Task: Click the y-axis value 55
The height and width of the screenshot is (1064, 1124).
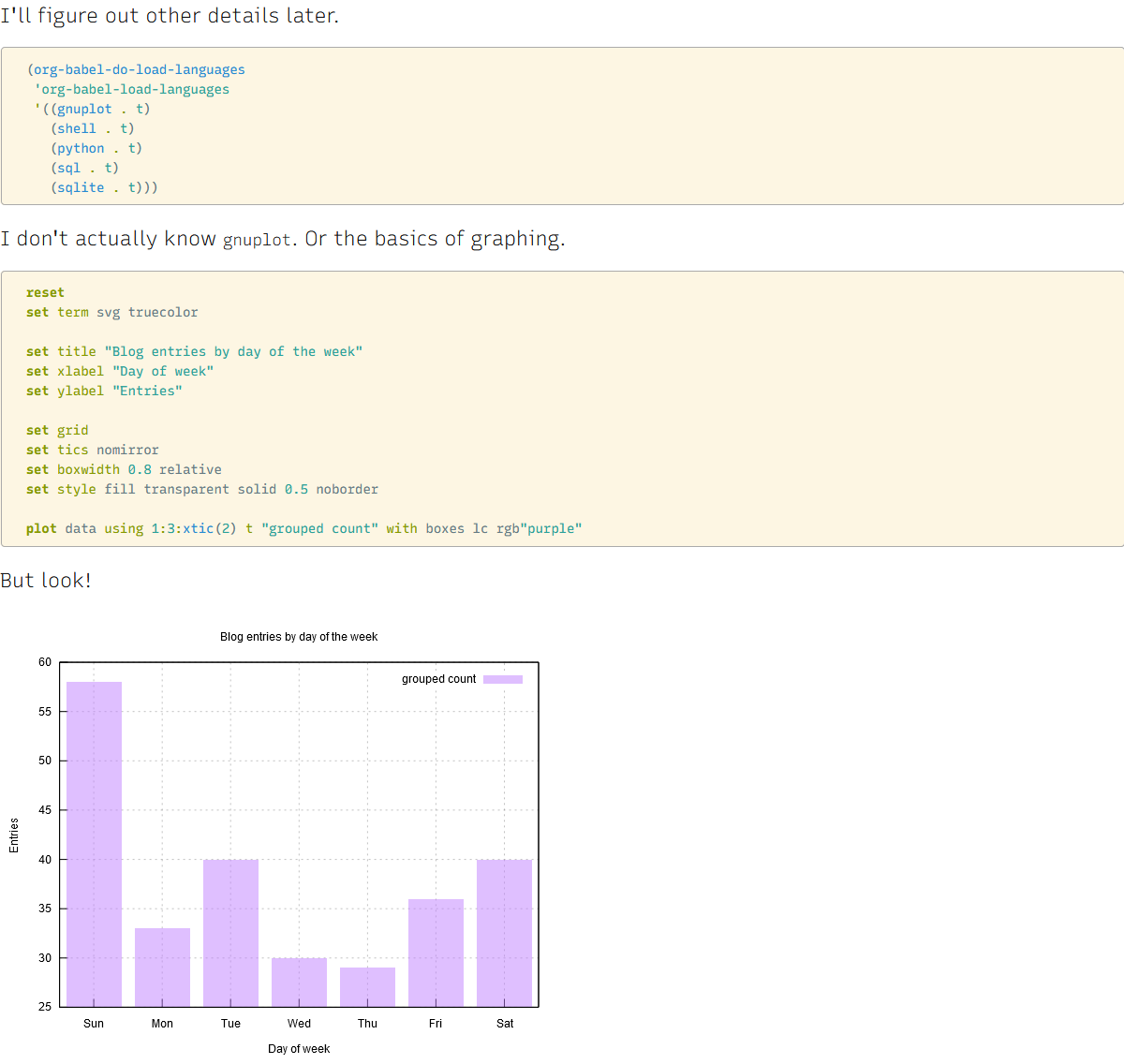Action: click(x=45, y=712)
